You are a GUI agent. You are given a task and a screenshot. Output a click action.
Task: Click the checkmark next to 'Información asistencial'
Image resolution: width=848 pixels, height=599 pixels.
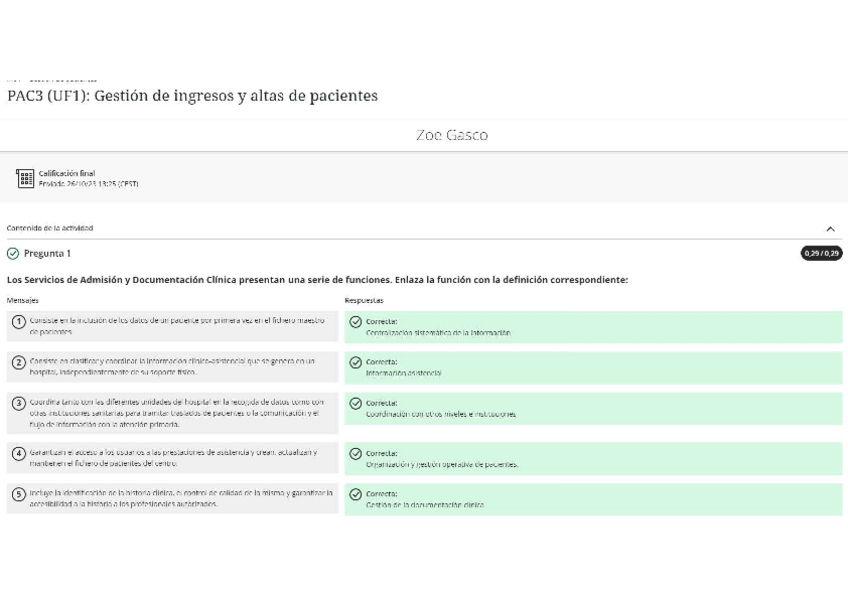pyautogui.click(x=355, y=362)
